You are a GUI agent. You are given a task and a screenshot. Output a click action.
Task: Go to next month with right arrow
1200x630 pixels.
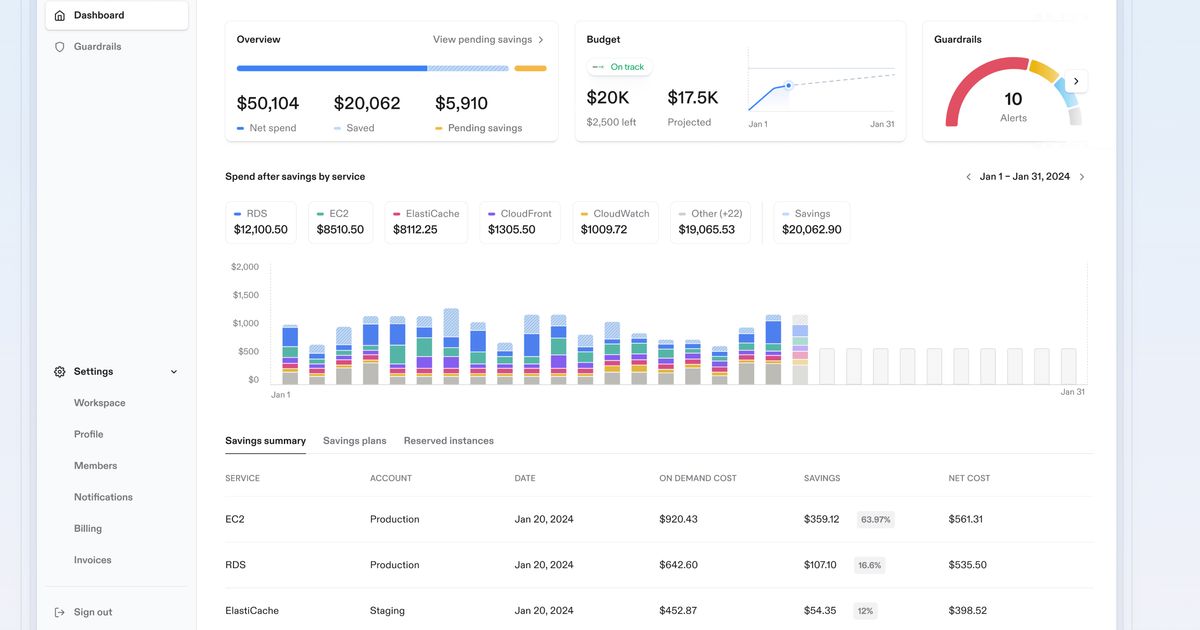[1082, 177]
